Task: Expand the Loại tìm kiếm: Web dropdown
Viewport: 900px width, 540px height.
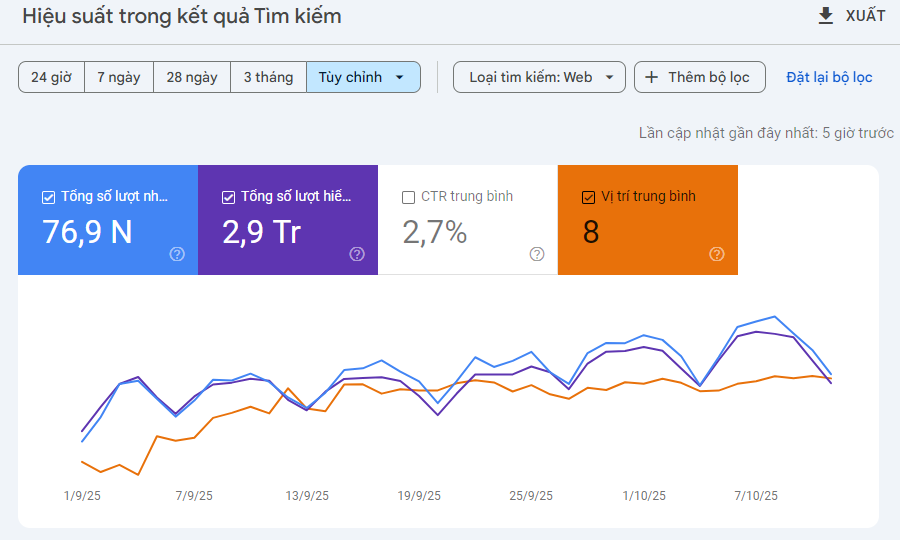Action: 539,77
